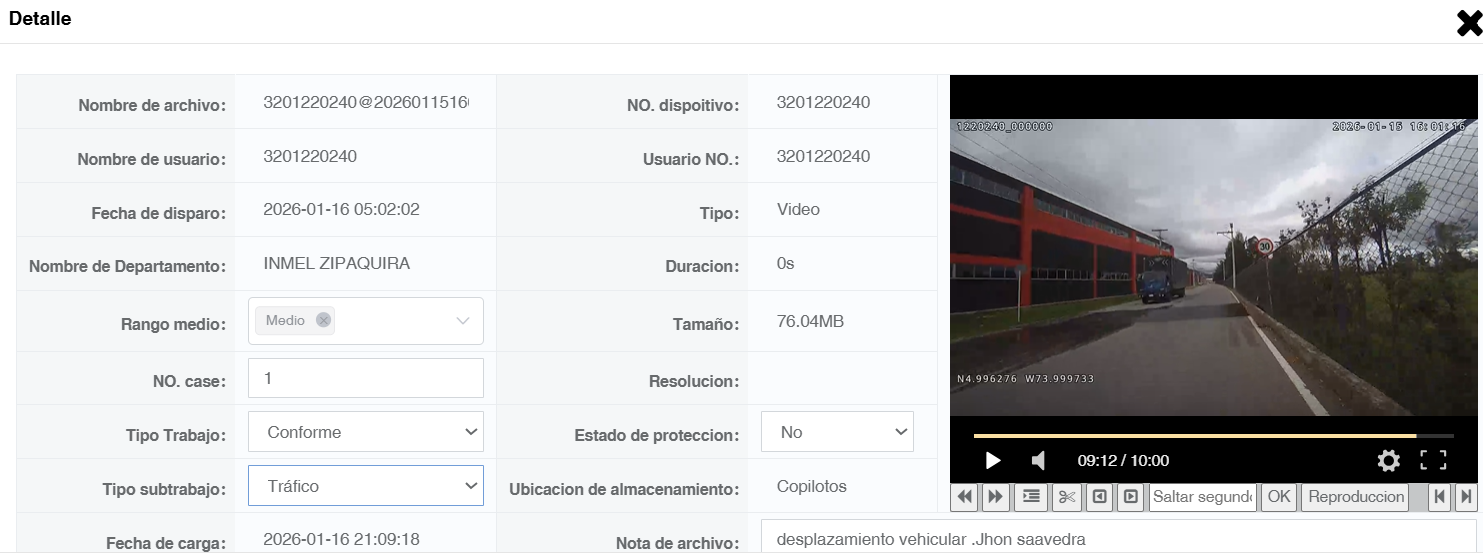Play the video
The height and width of the screenshot is (559, 1483).
tap(993, 461)
